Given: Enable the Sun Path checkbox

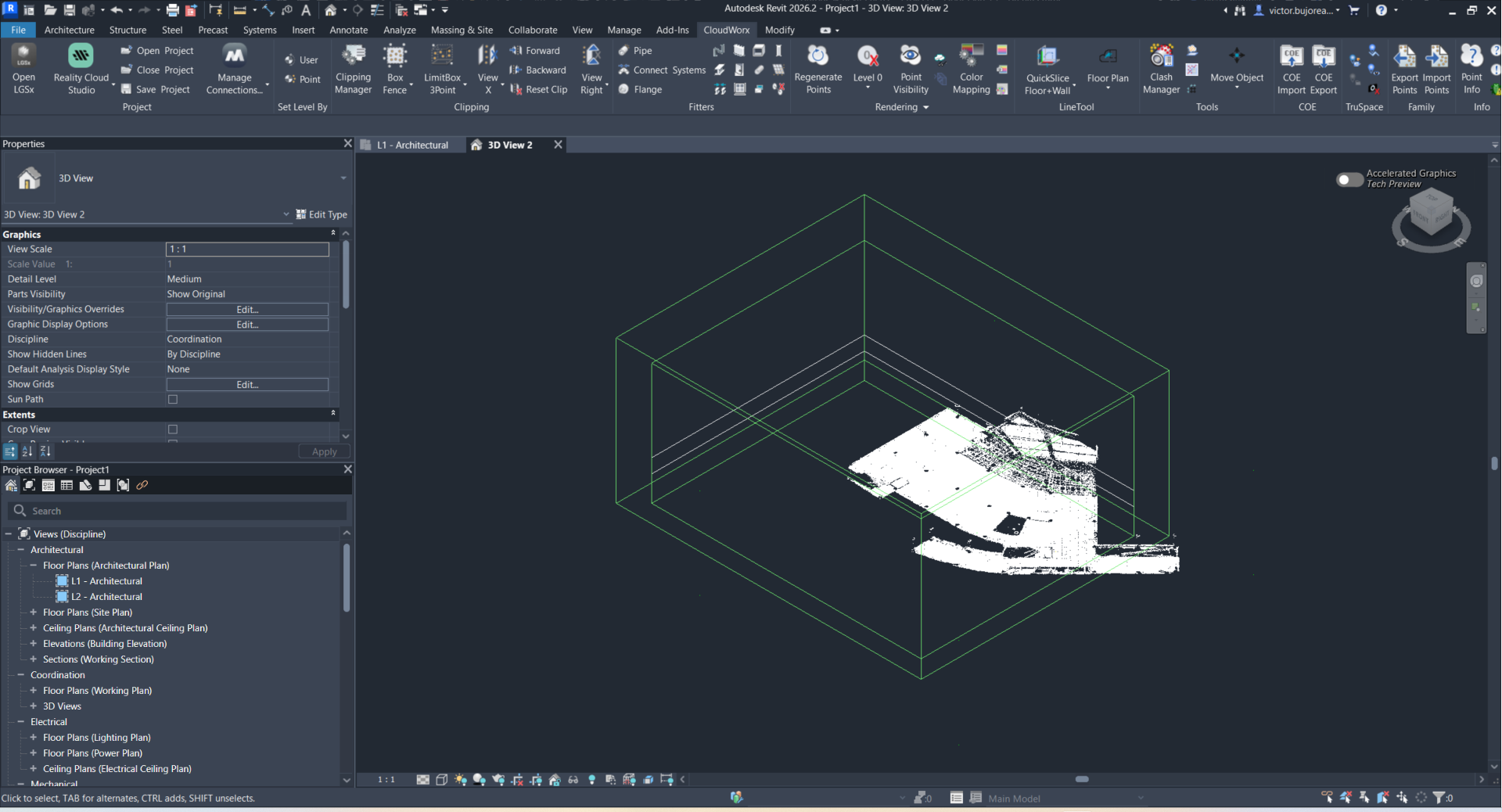Looking at the screenshot, I should click(173, 400).
